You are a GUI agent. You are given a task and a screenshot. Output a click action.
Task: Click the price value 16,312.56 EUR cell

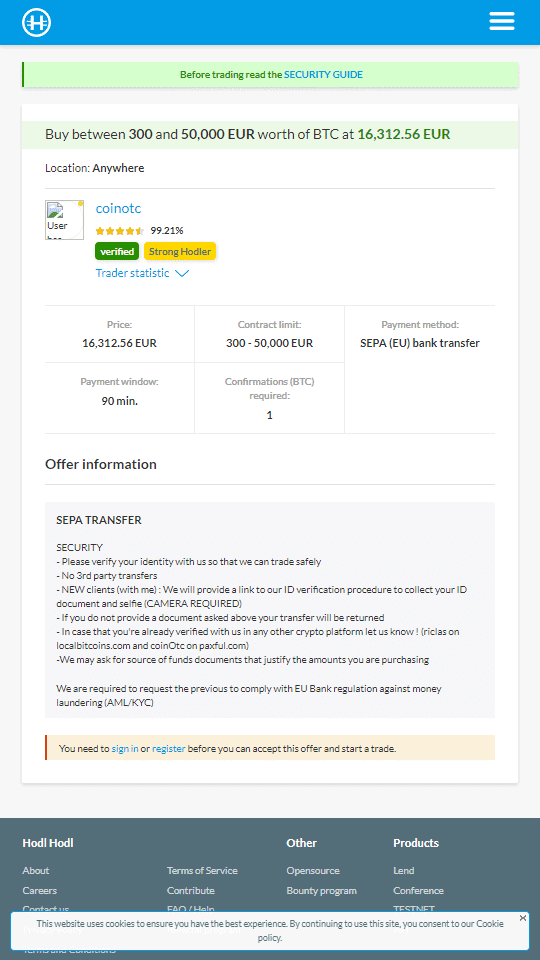click(119, 343)
